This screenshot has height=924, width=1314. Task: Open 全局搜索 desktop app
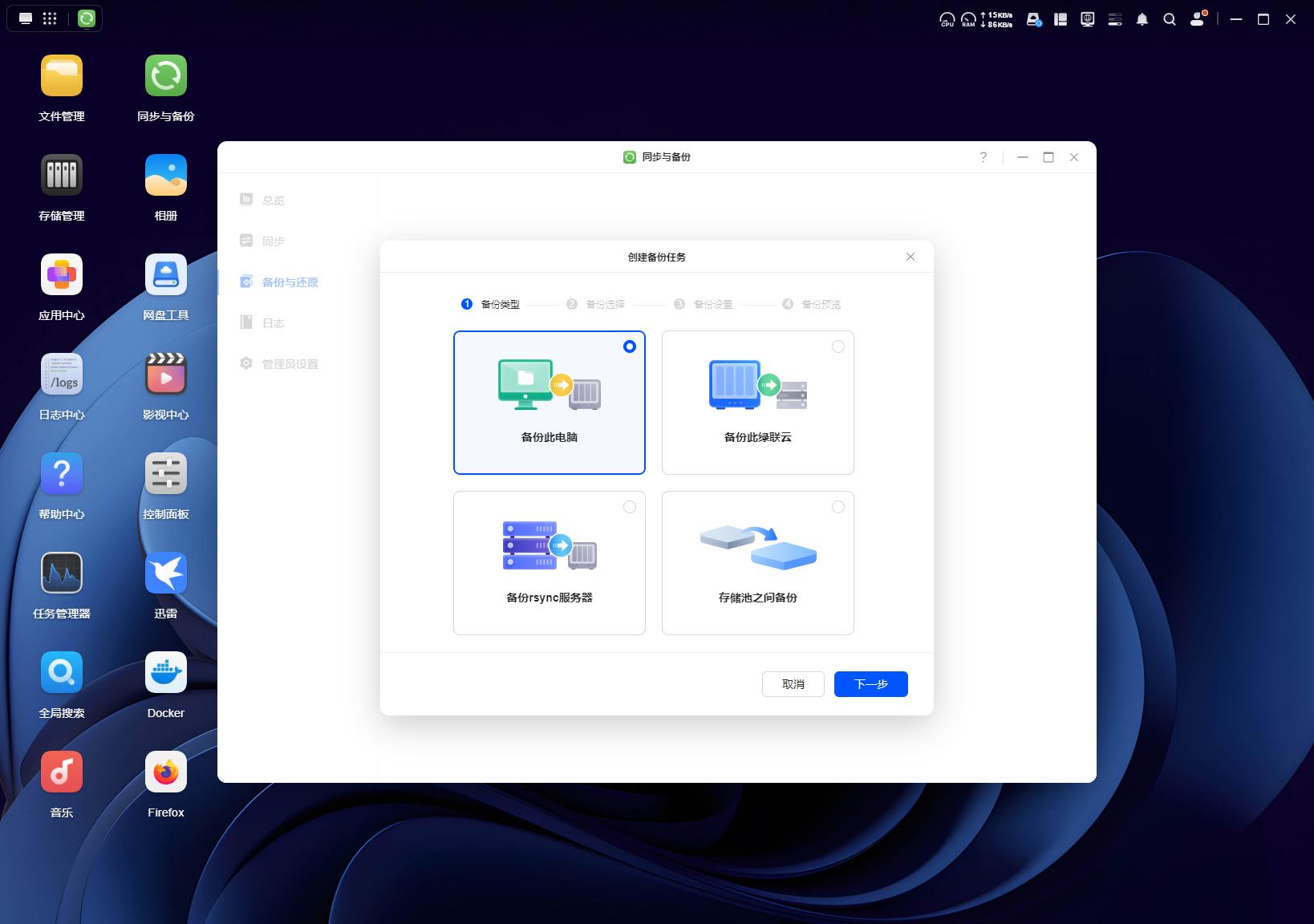(x=62, y=673)
